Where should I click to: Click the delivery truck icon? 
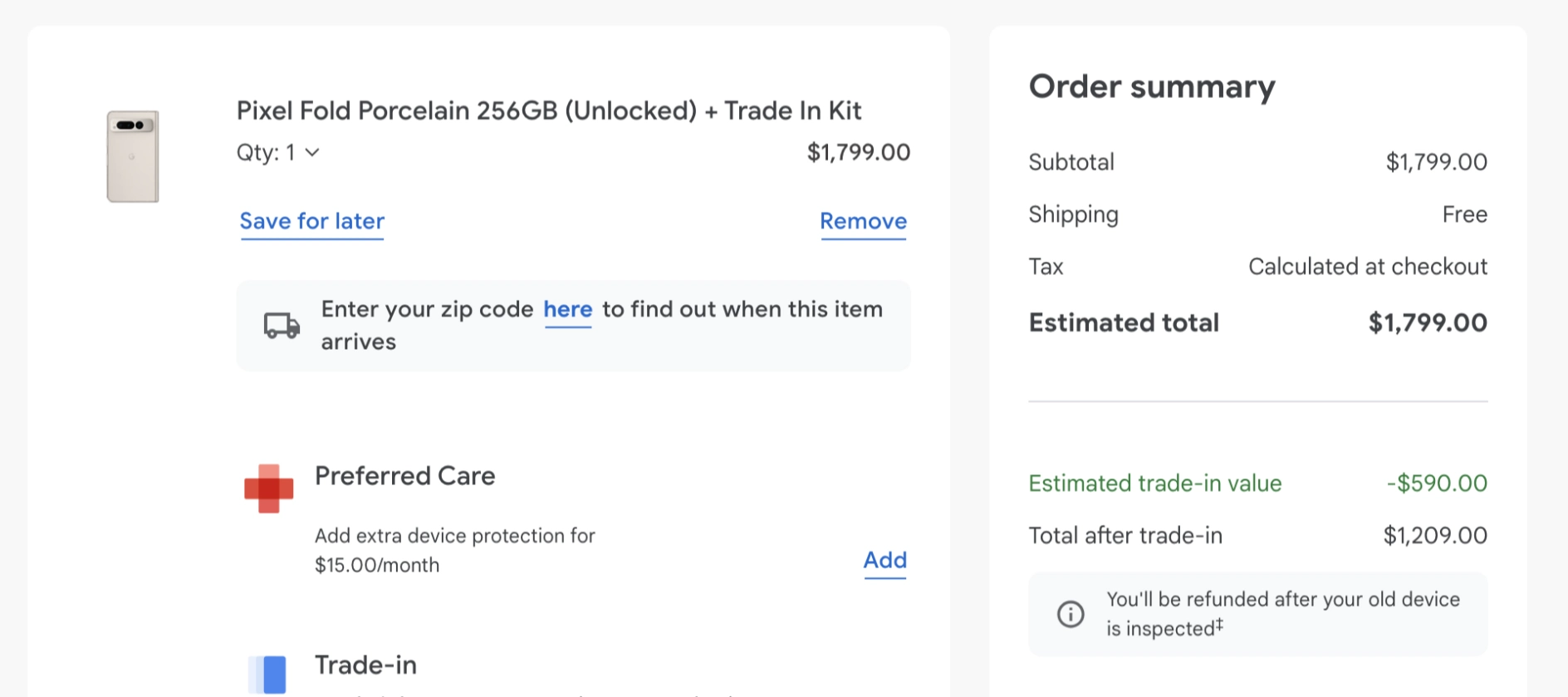coord(282,326)
